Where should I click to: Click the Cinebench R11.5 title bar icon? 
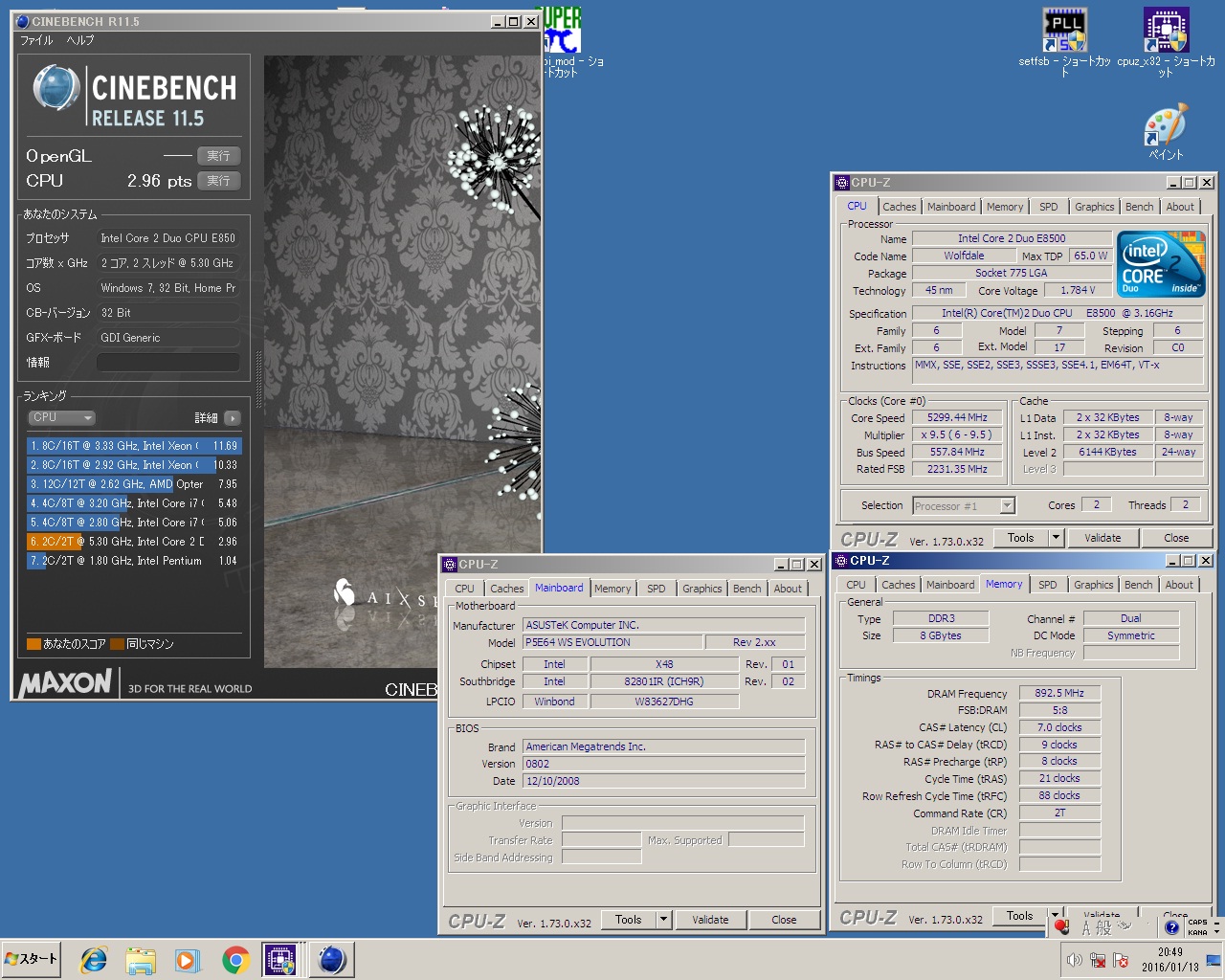pos(23,21)
